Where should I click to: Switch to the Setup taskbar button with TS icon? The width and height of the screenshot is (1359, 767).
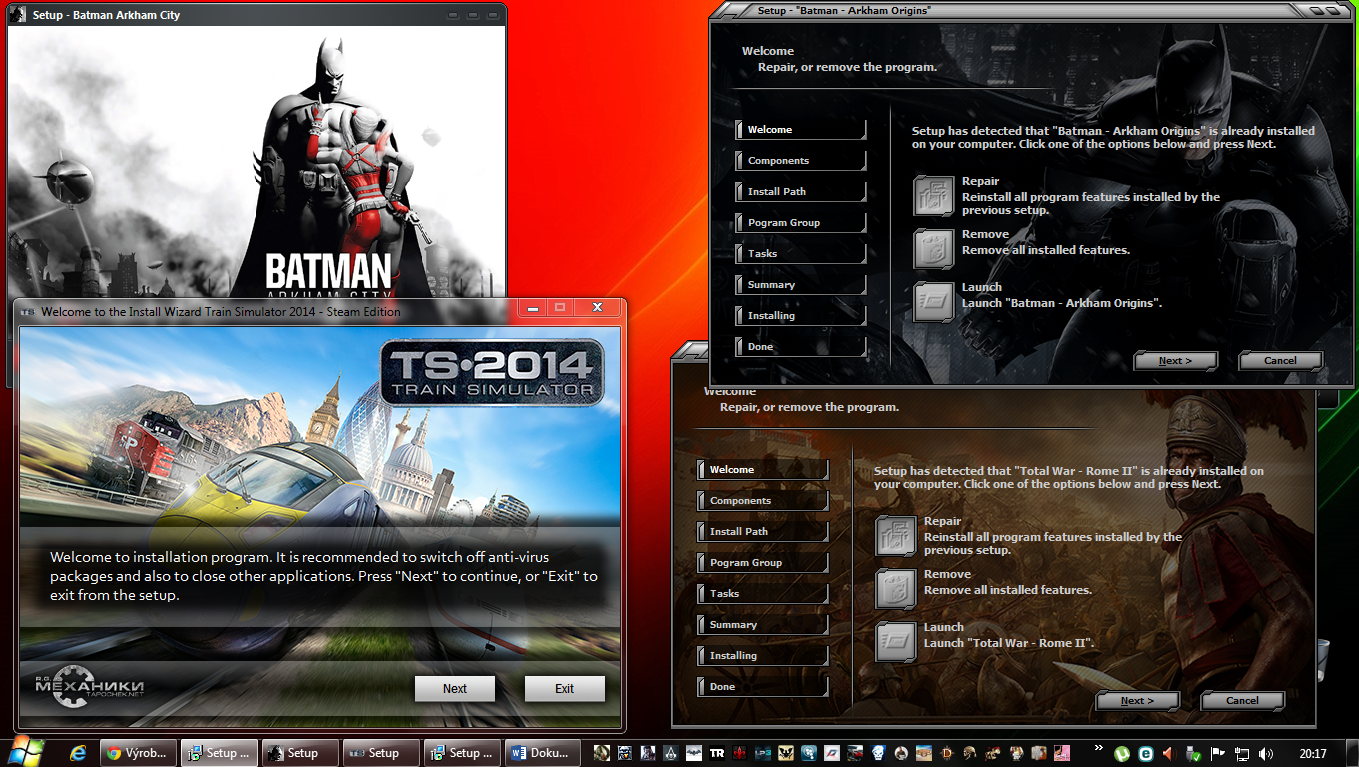[x=381, y=753]
